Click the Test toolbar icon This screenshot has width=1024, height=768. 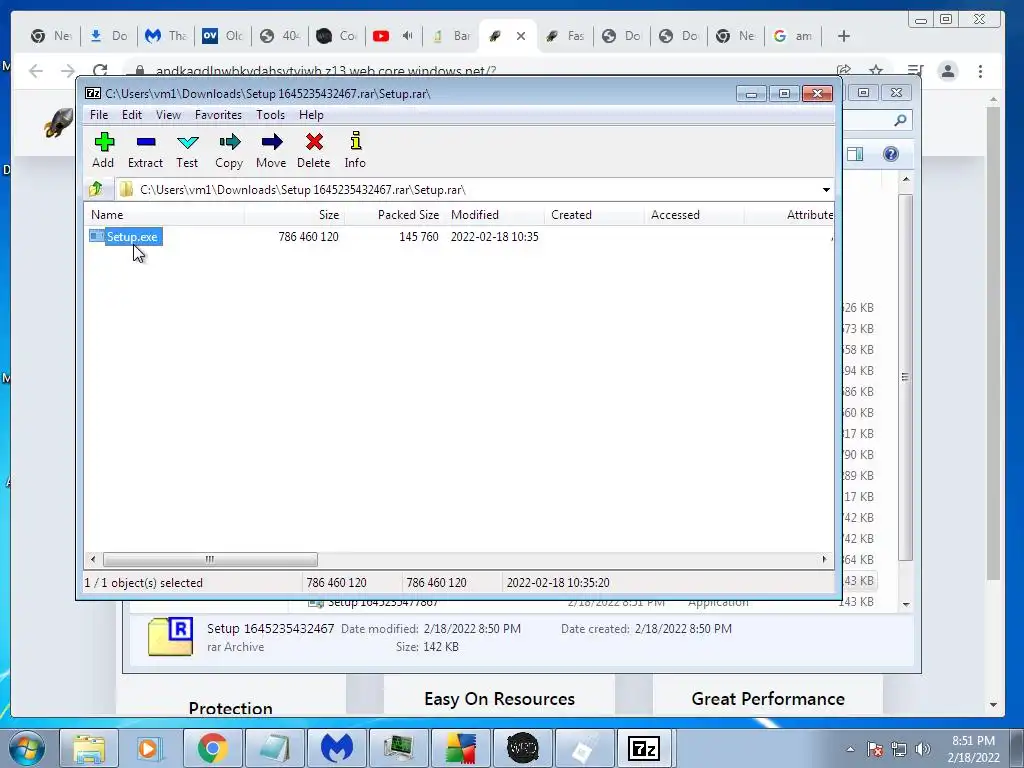[x=187, y=150]
